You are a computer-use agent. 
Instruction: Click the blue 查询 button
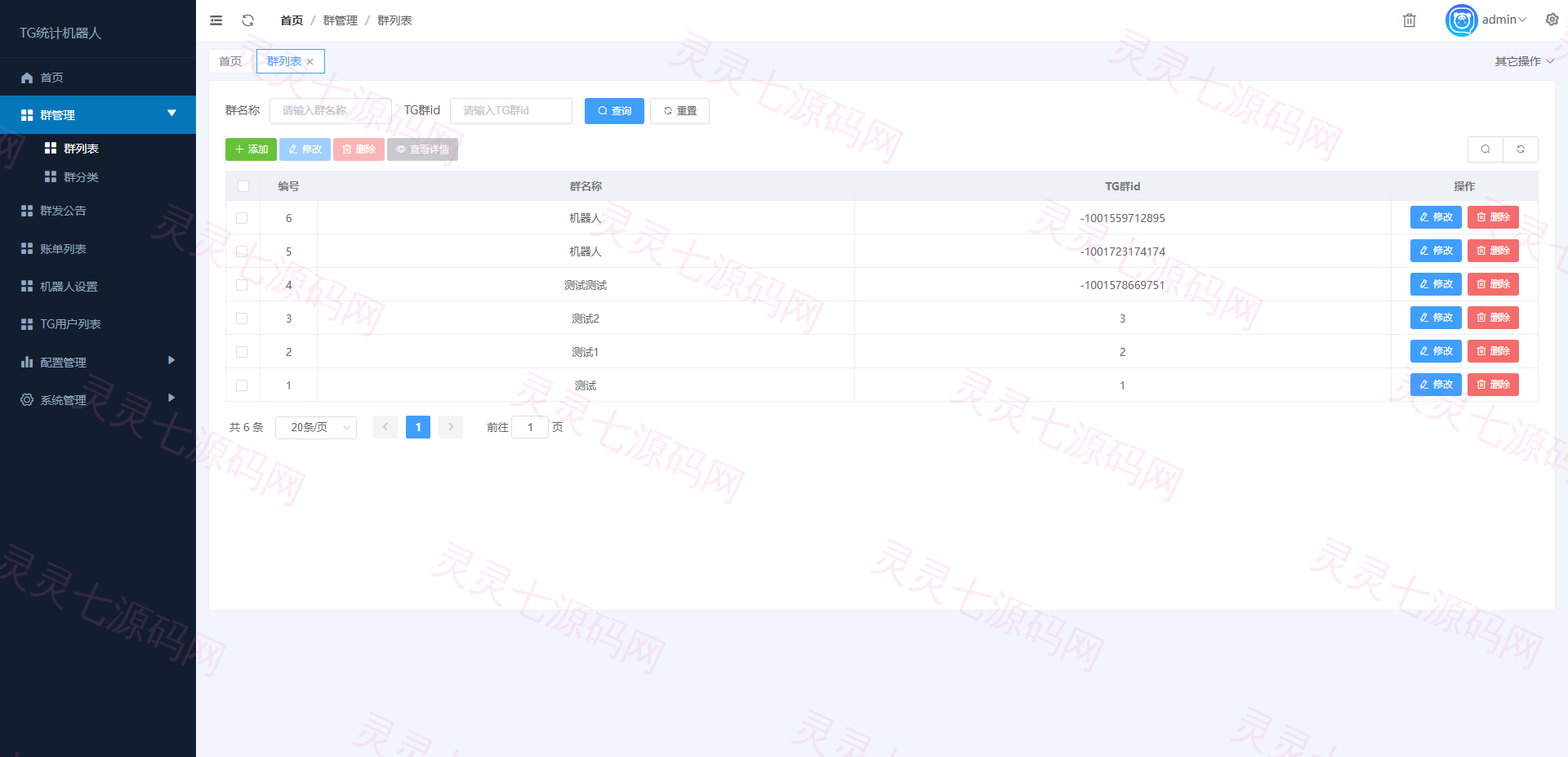click(x=614, y=111)
